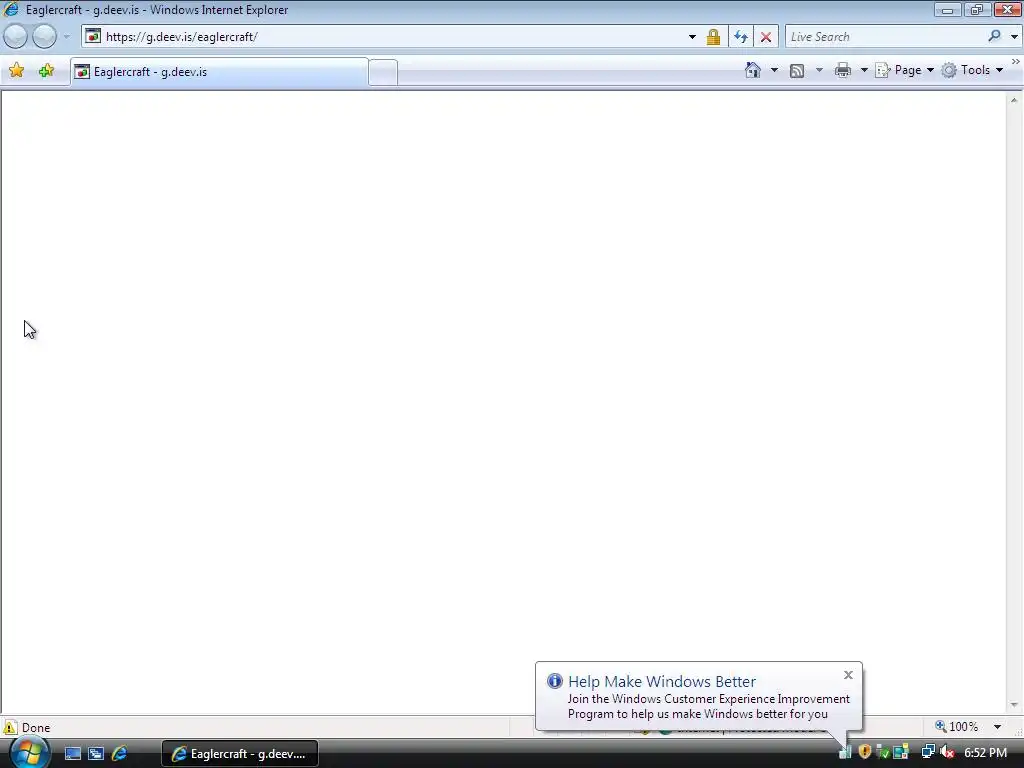The image size is (1024, 768).
Task: Click the Refresh page button
Action: click(741, 37)
